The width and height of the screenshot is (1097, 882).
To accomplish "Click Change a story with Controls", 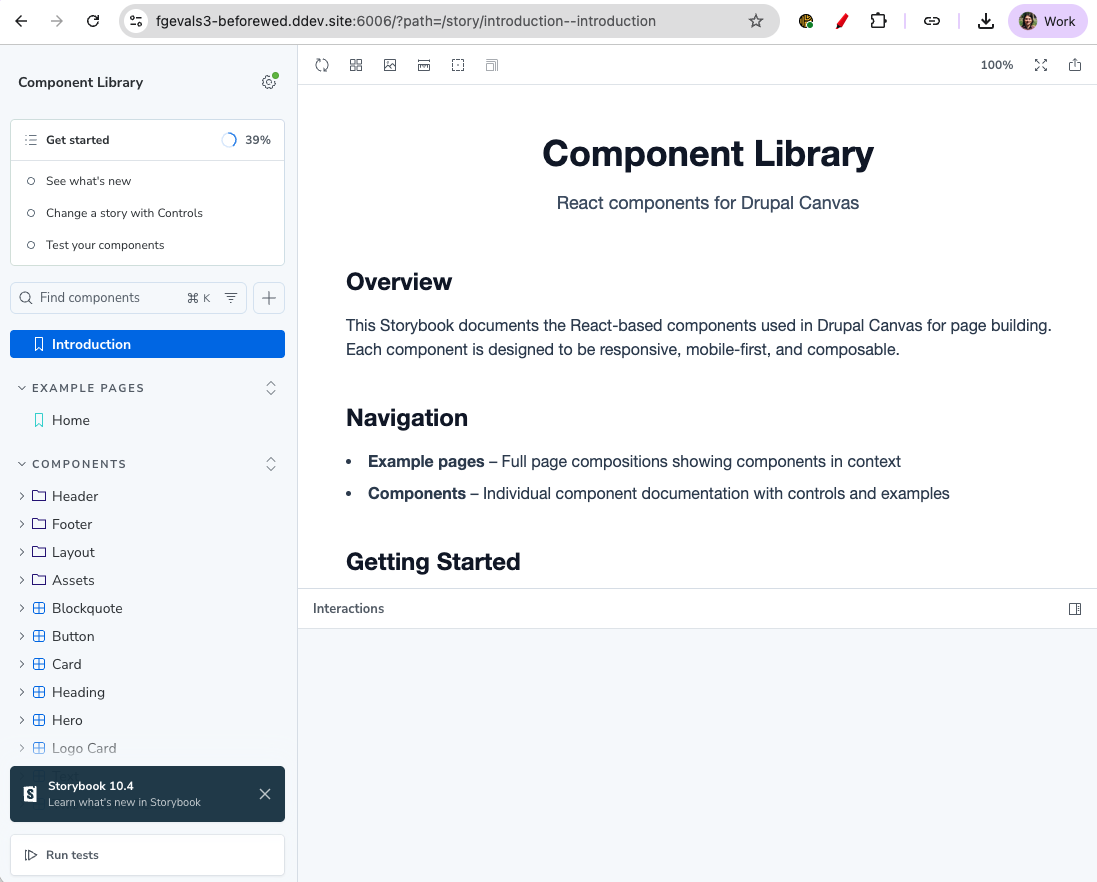I will [125, 213].
